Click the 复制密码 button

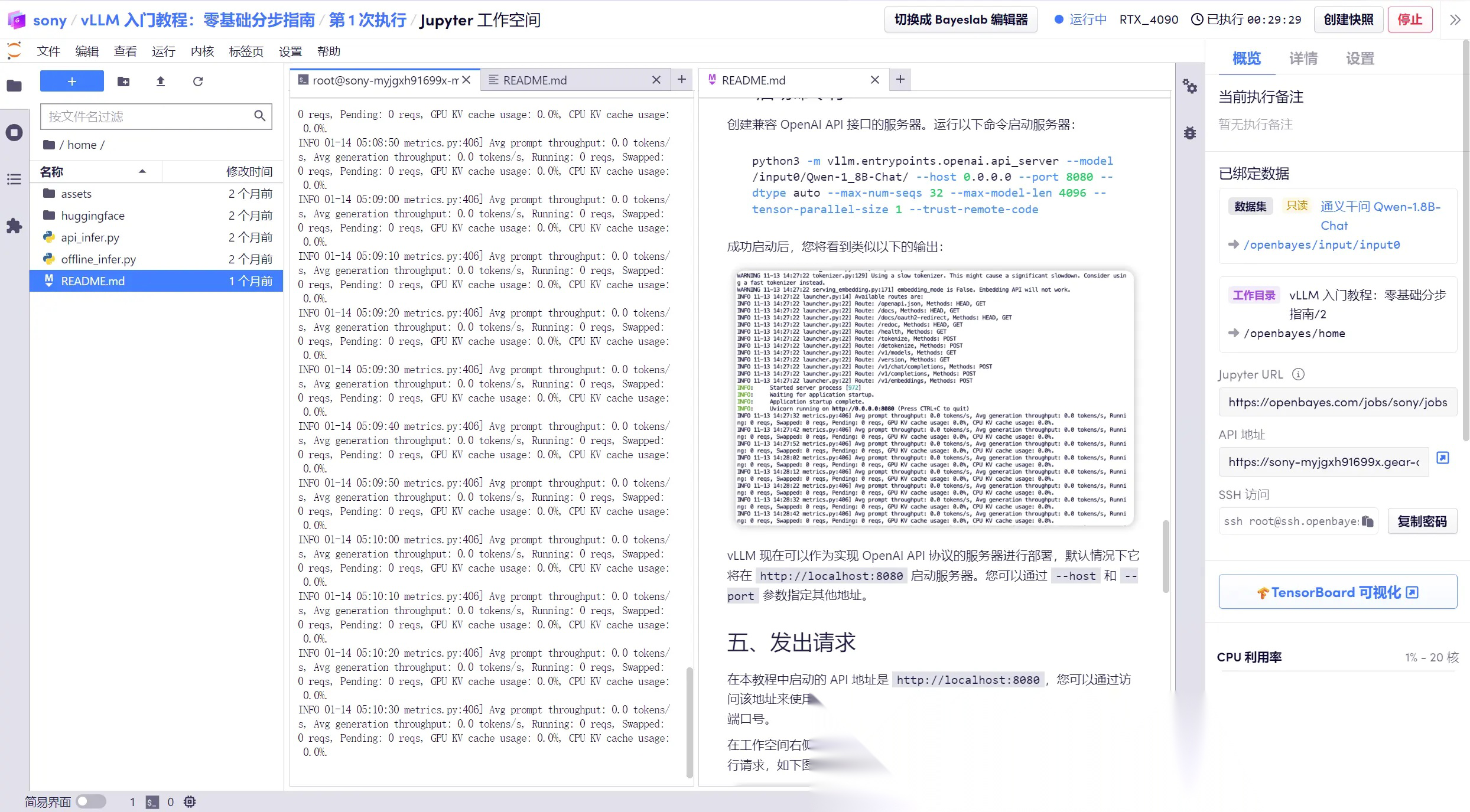point(1422,521)
